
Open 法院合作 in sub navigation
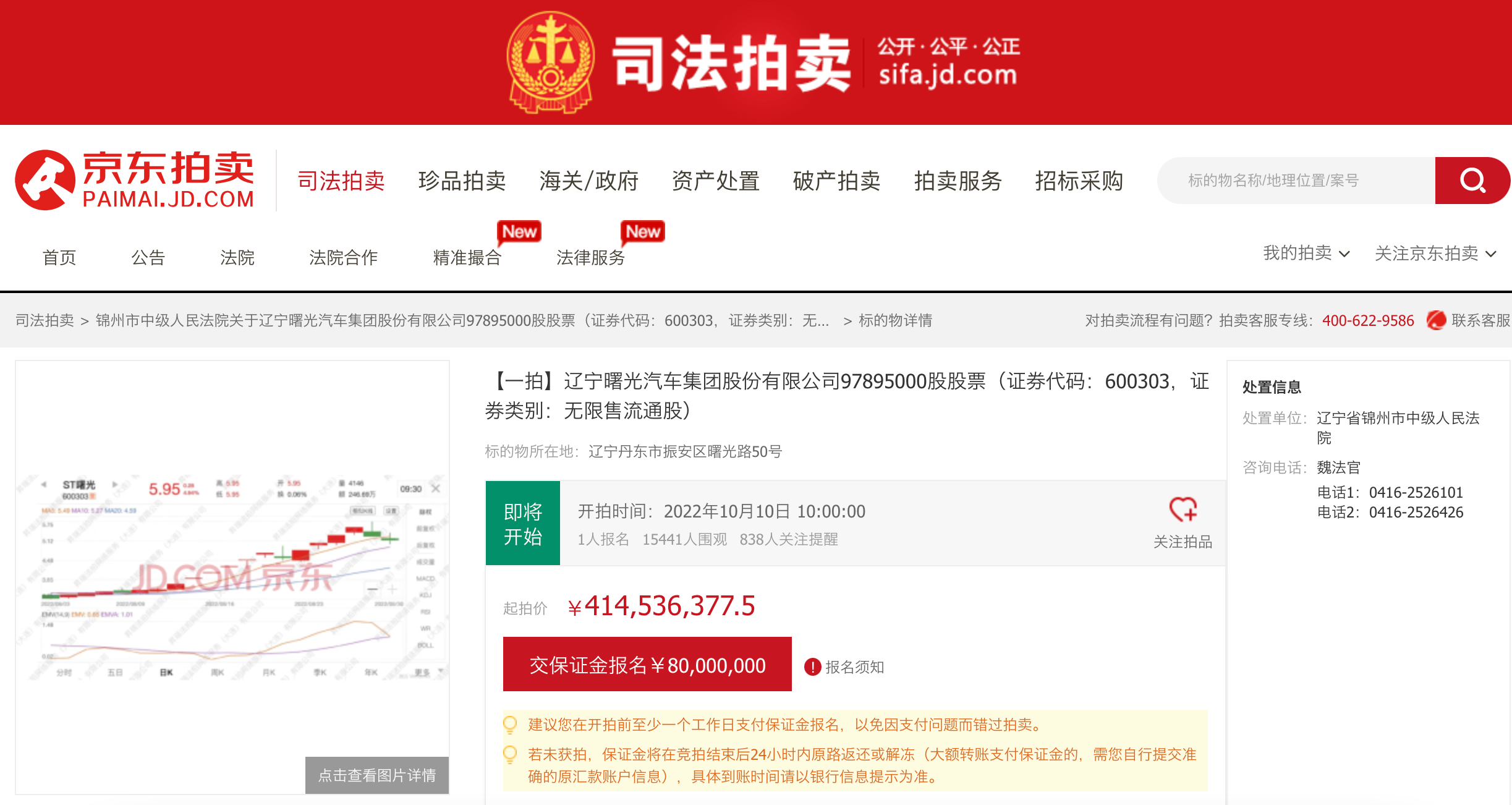[x=344, y=257]
